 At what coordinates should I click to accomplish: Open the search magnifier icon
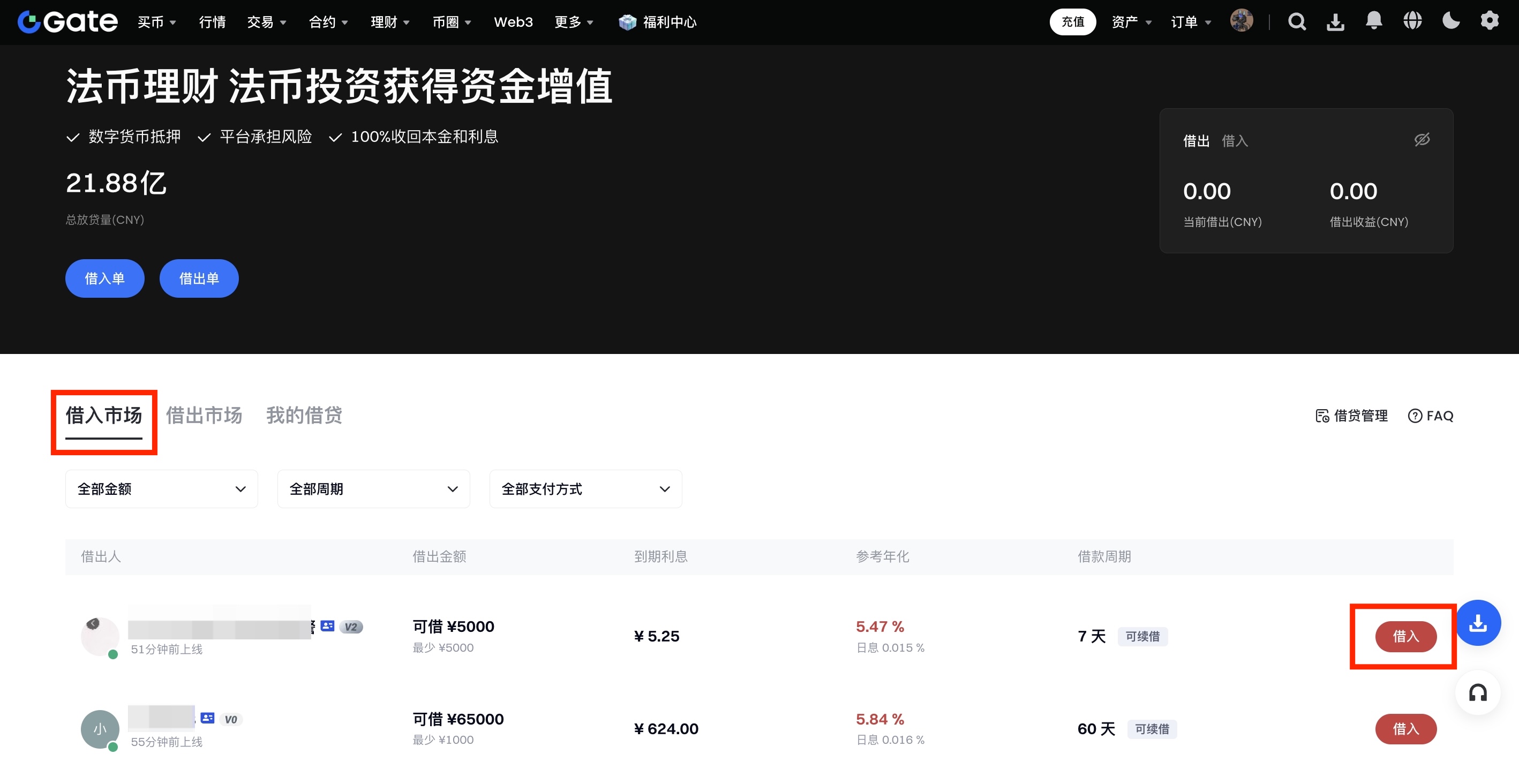(x=1297, y=22)
